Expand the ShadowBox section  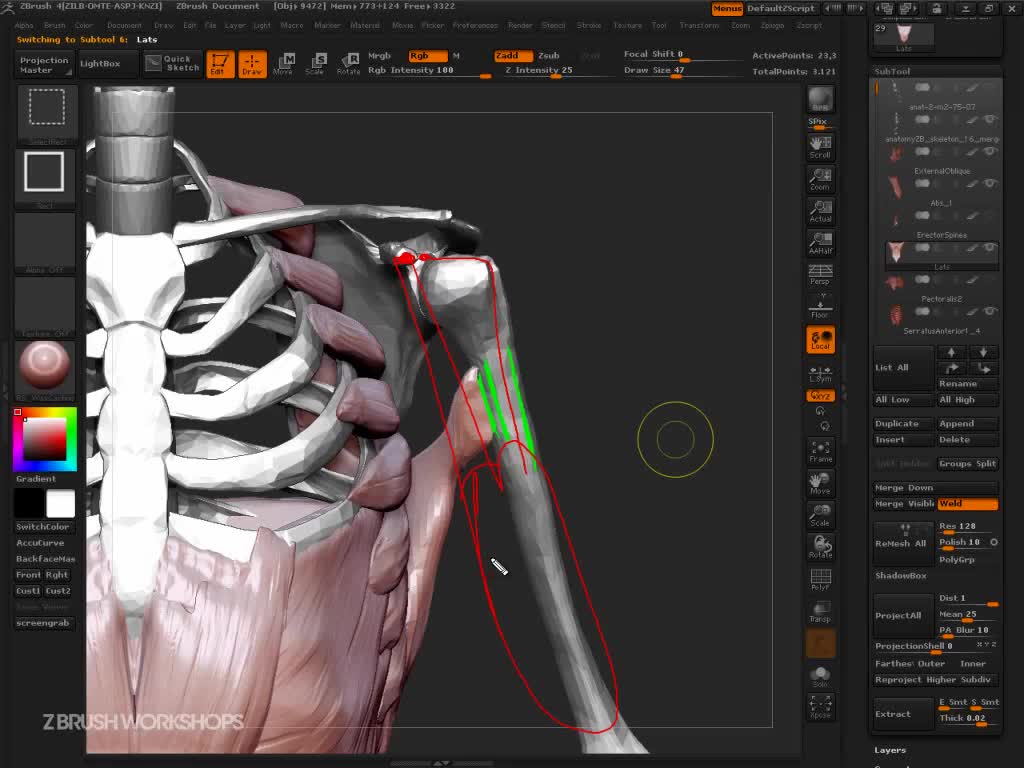point(901,575)
